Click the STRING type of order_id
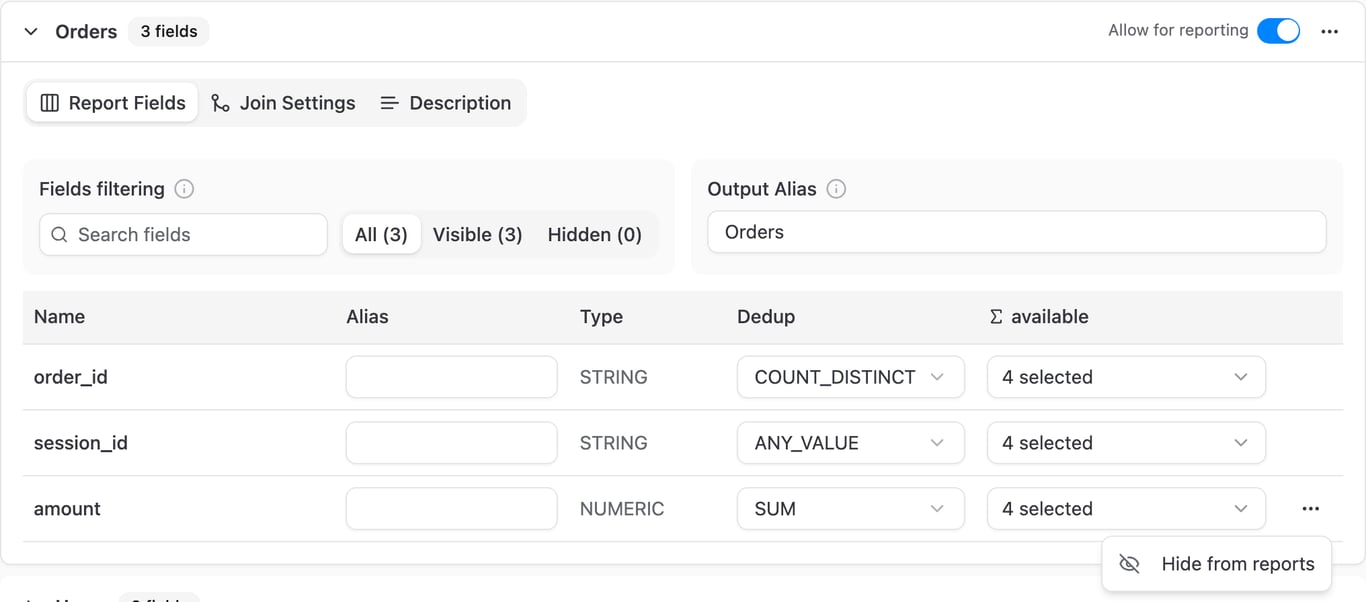This screenshot has height=602, width=1366. [x=614, y=377]
